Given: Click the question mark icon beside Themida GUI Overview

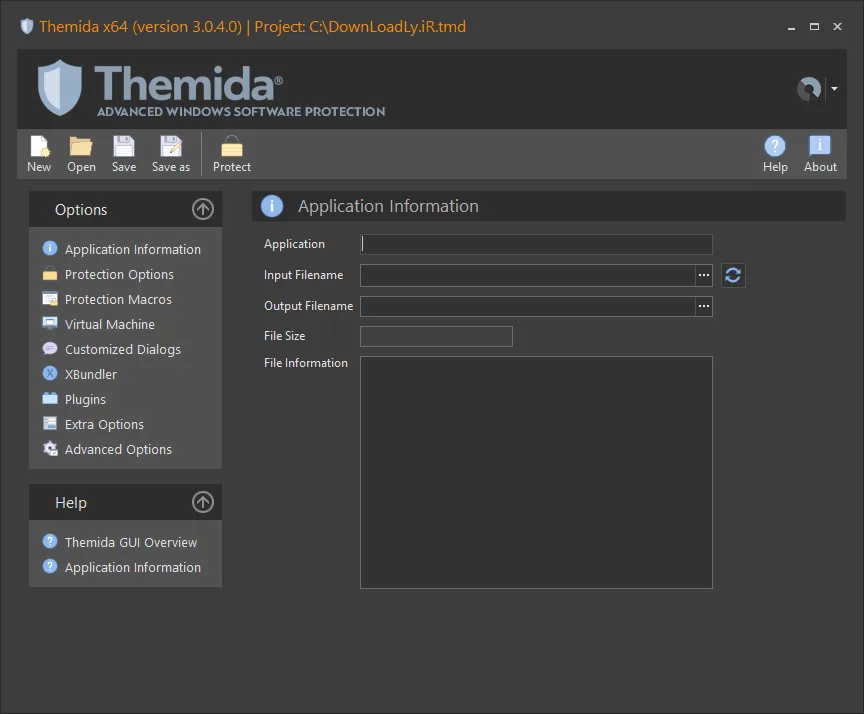Looking at the screenshot, I should [x=50, y=542].
